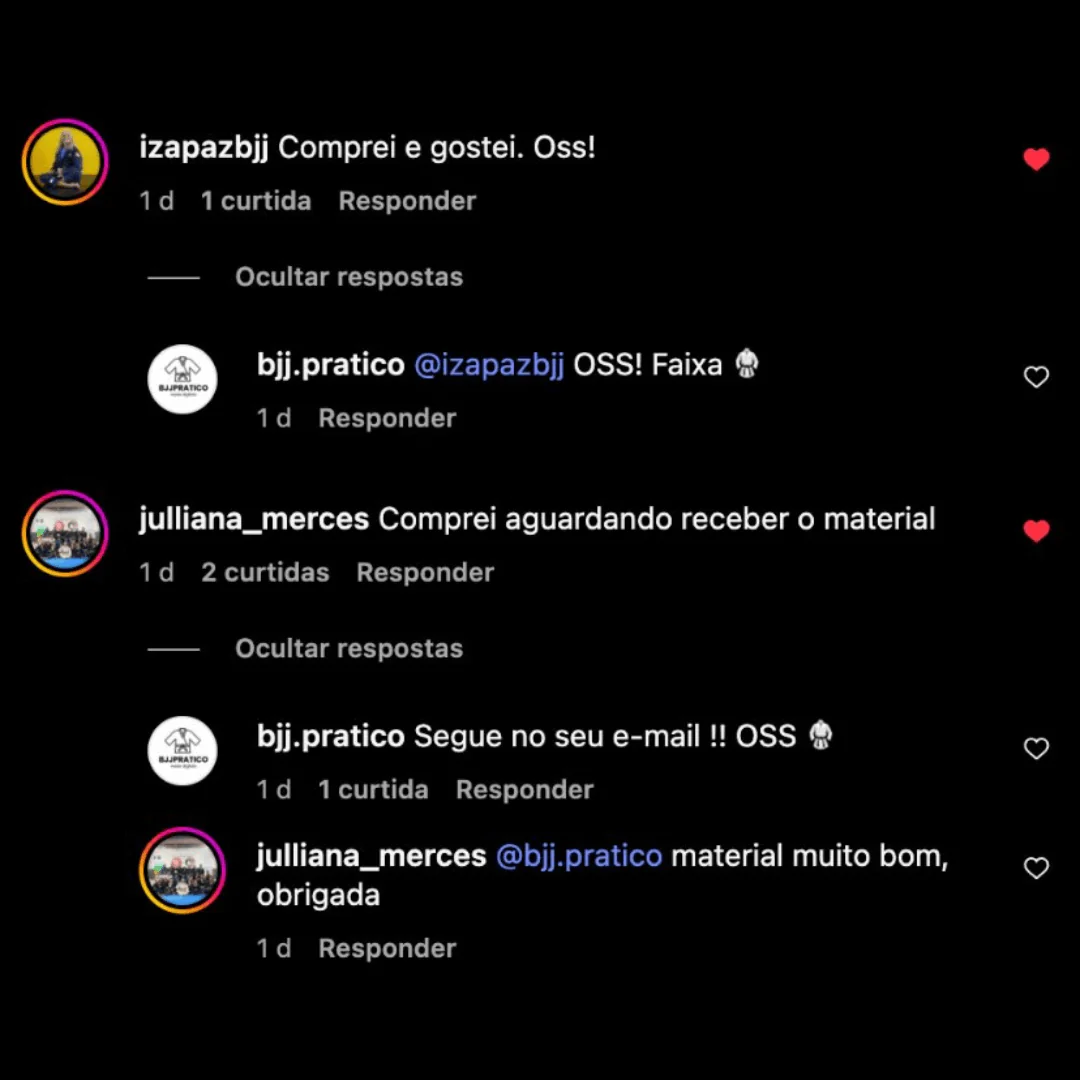Open bjj.pratico avatar beside 'Segue no seu e-mail'
This screenshot has width=1080, height=1080.
[x=183, y=751]
